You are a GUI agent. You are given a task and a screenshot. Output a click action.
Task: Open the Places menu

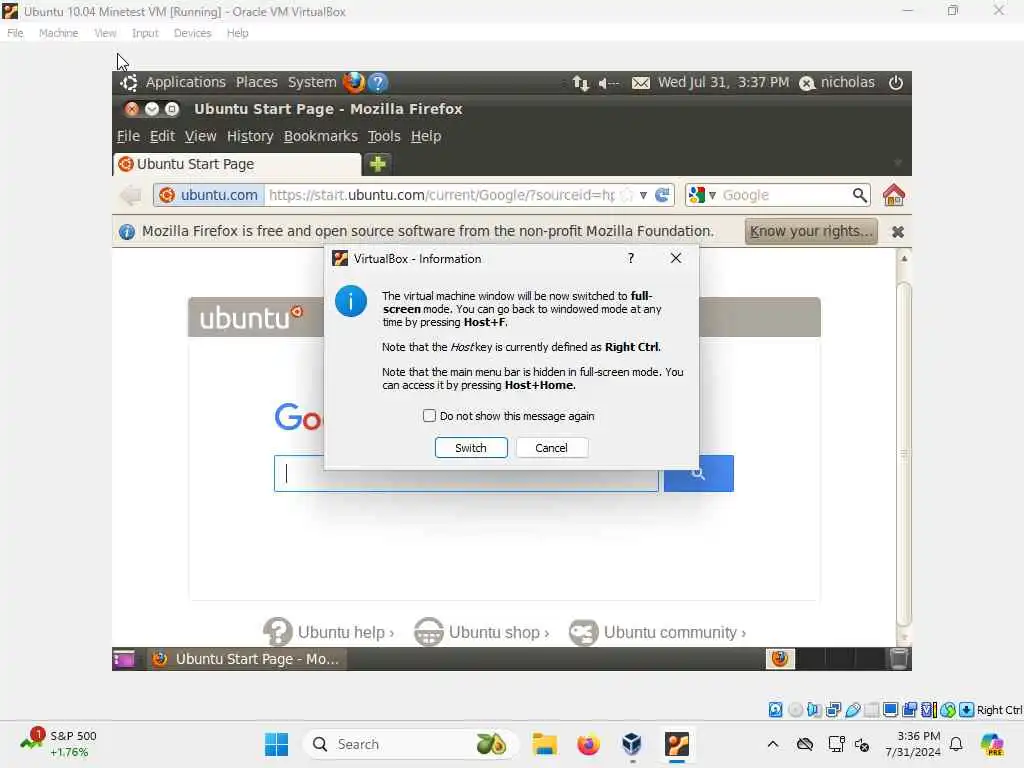pyautogui.click(x=257, y=82)
